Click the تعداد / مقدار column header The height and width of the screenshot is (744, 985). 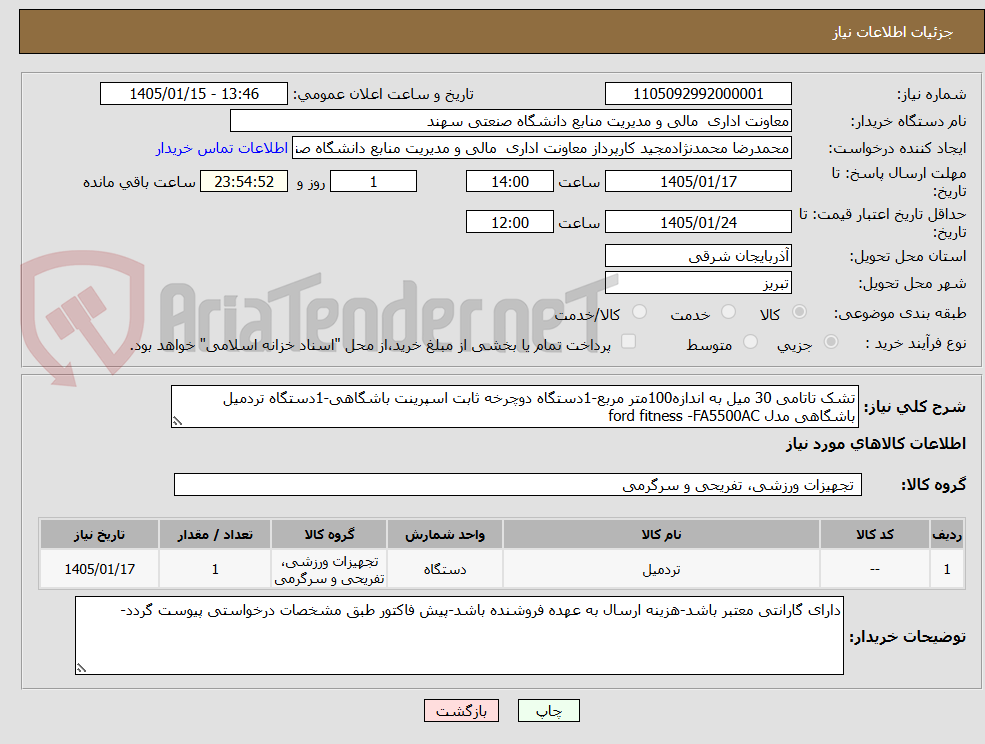click(x=215, y=534)
